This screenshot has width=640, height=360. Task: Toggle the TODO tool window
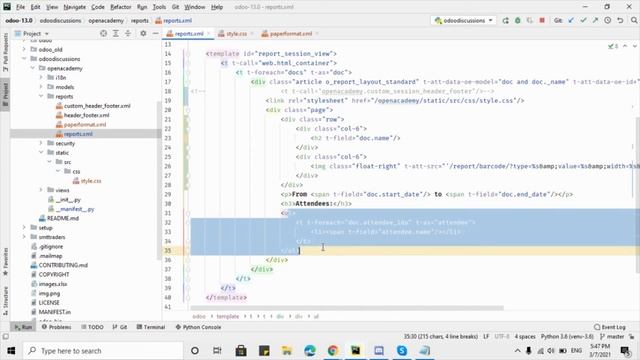pyautogui.click(x=92, y=327)
